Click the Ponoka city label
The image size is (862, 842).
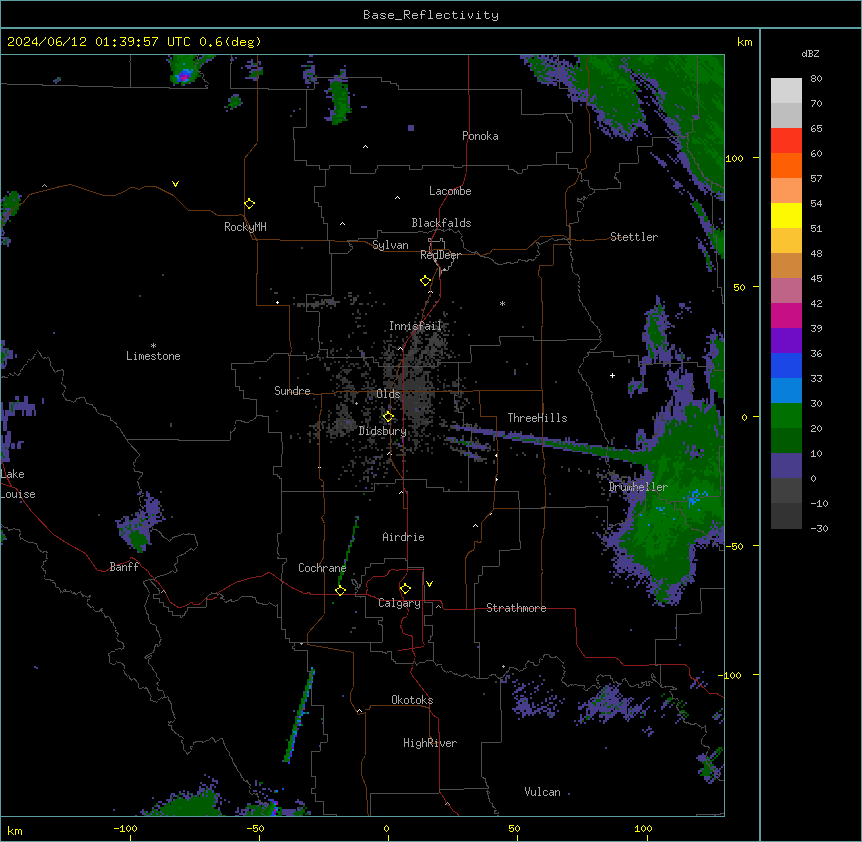tap(480, 136)
